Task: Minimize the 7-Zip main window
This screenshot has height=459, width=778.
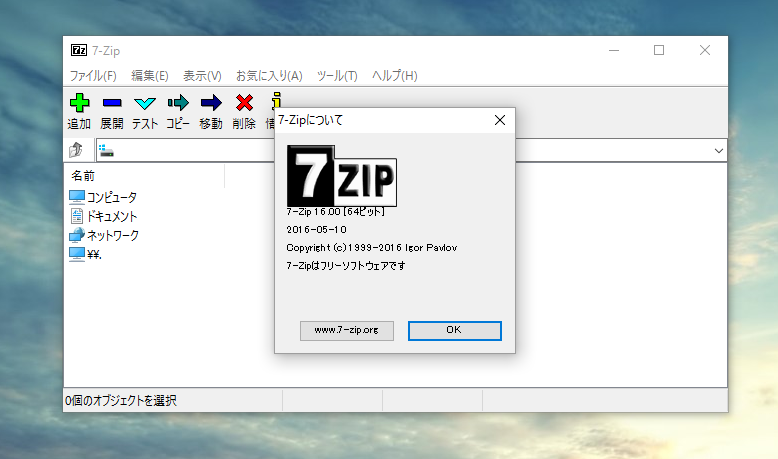Action: tap(614, 50)
